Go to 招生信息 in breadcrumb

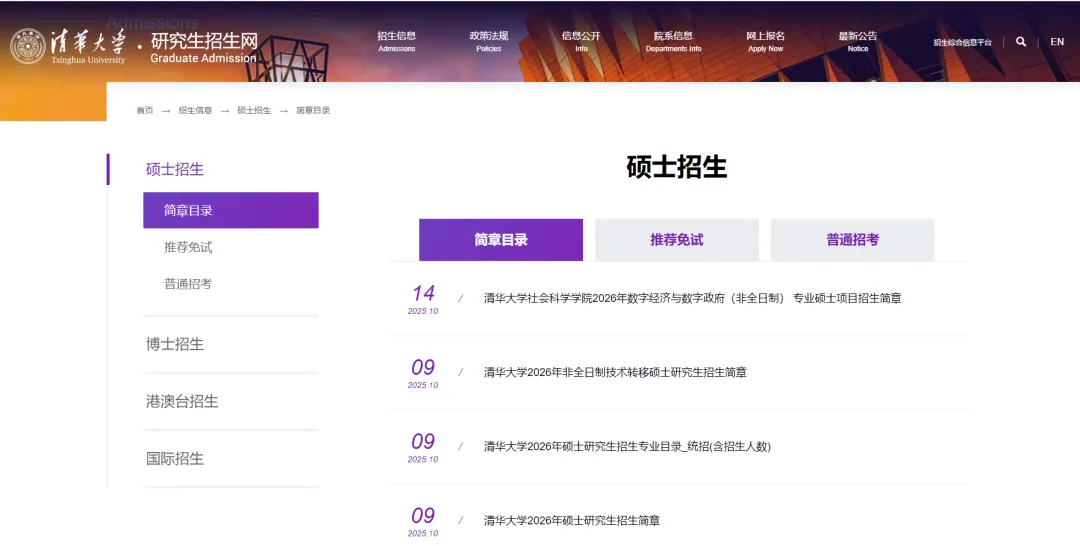click(x=195, y=110)
